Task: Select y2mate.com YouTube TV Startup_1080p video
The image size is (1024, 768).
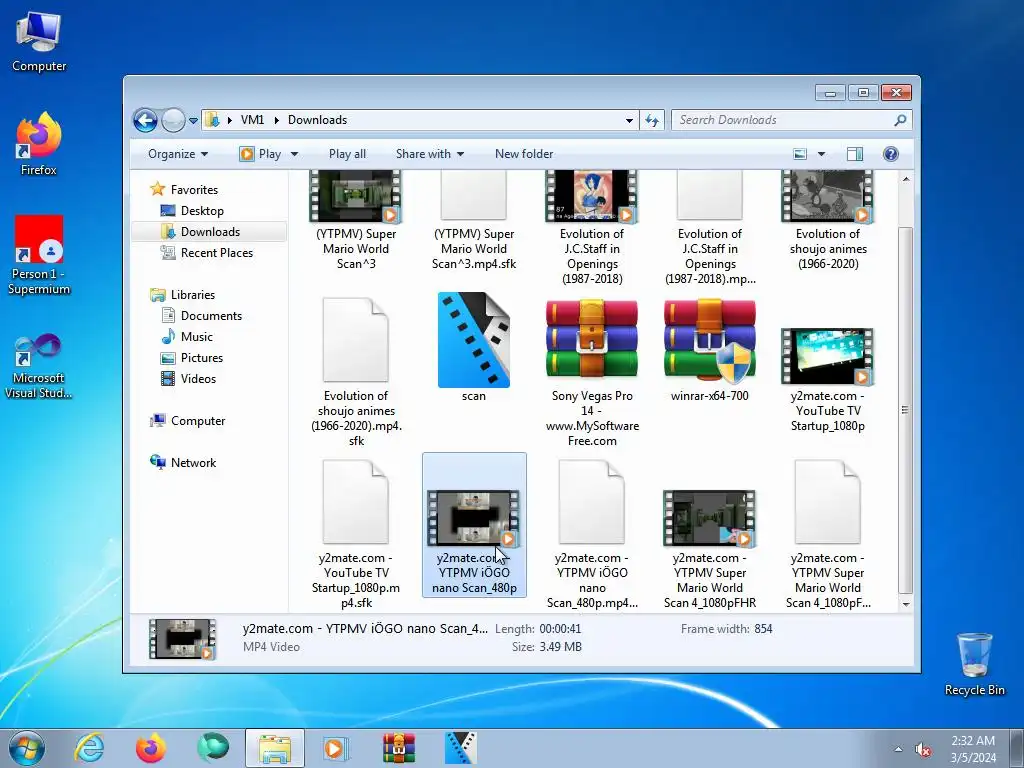Action: tap(827, 379)
